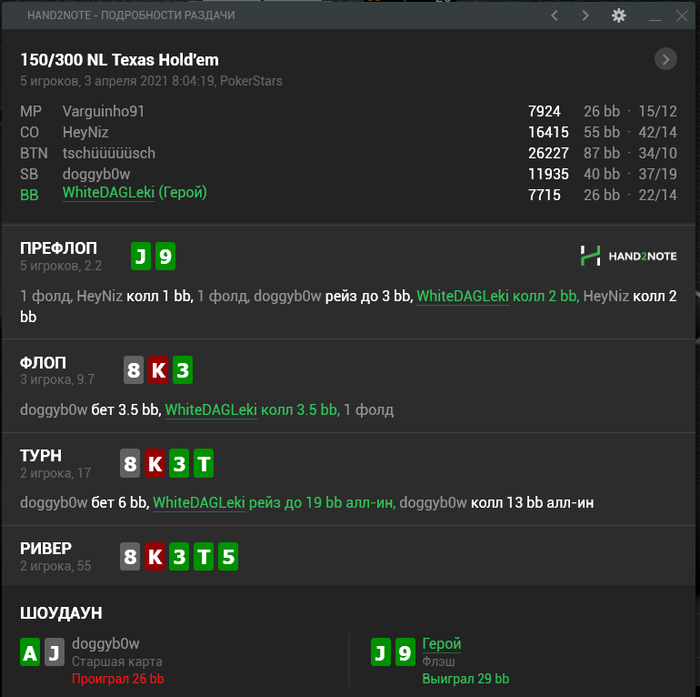
Task: Click the stack value 26227
Action: coord(548,153)
